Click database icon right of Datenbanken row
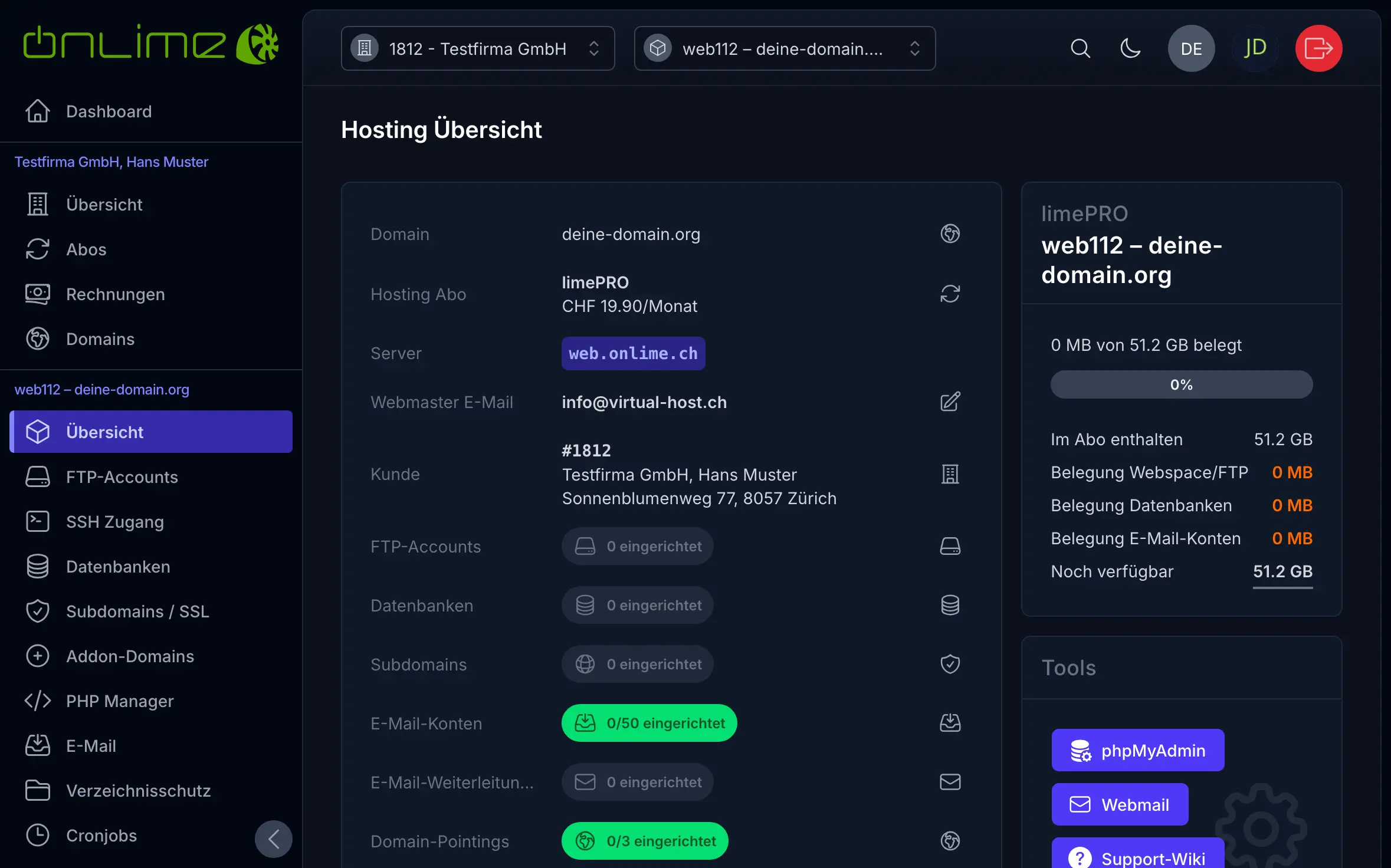The height and width of the screenshot is (868, 1391). pyautogui.click(x=950, y=605)
